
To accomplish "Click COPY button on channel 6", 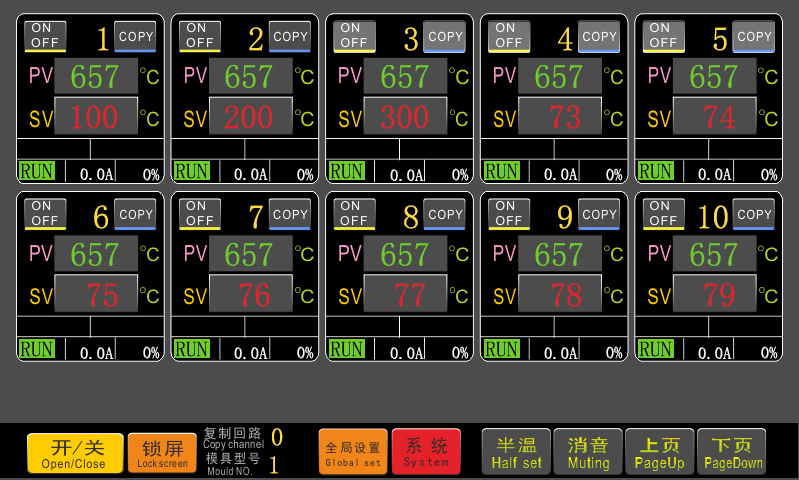I will (x=136, y=214).
